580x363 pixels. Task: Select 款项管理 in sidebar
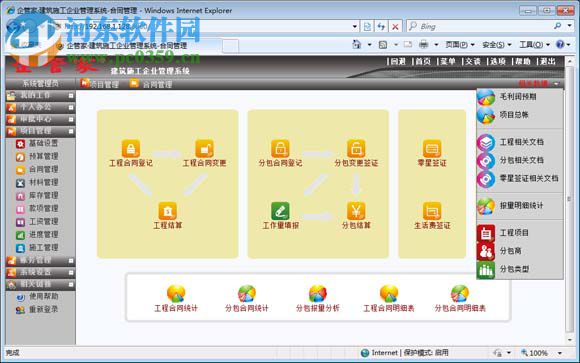point(43,209)
